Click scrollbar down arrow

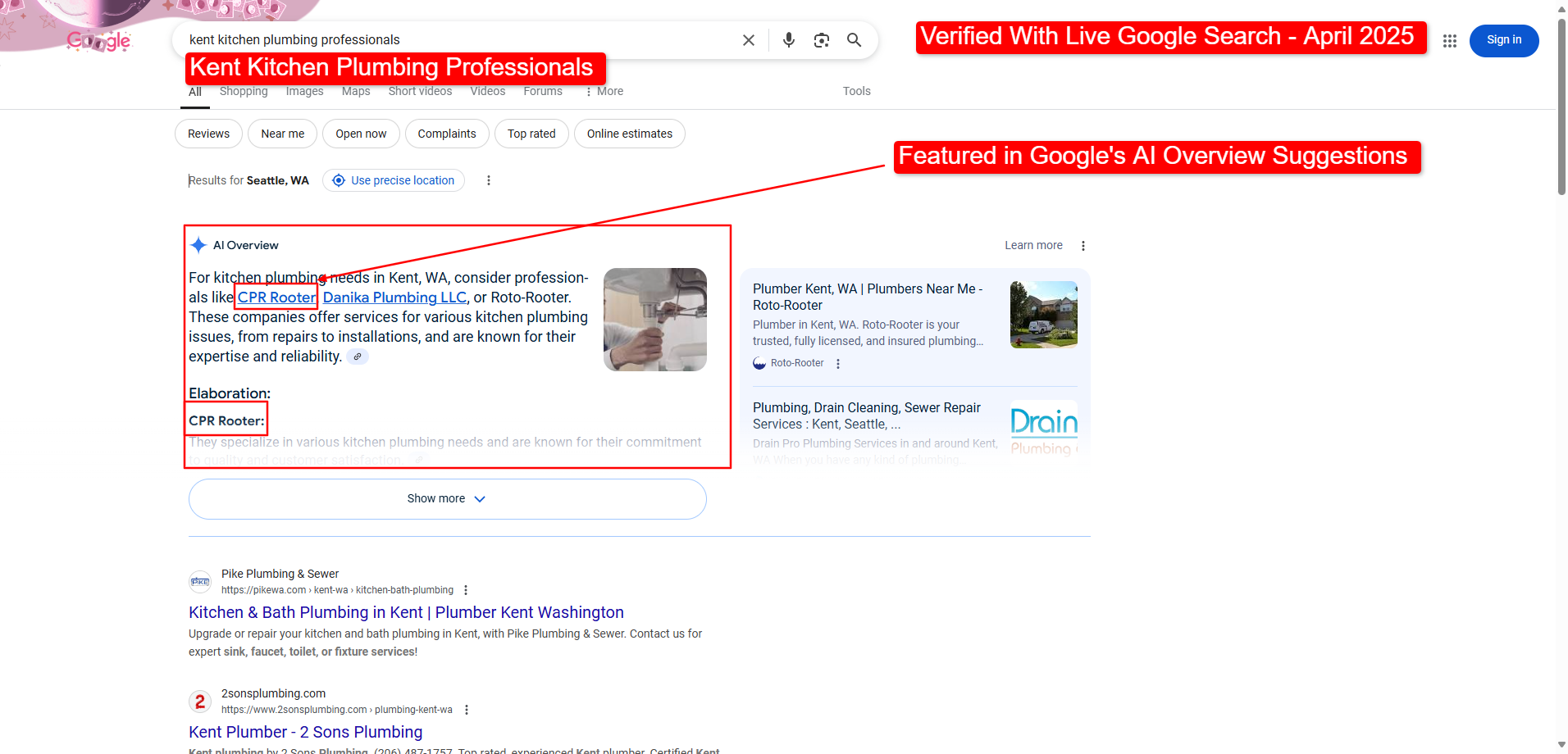click(1561, 746)
